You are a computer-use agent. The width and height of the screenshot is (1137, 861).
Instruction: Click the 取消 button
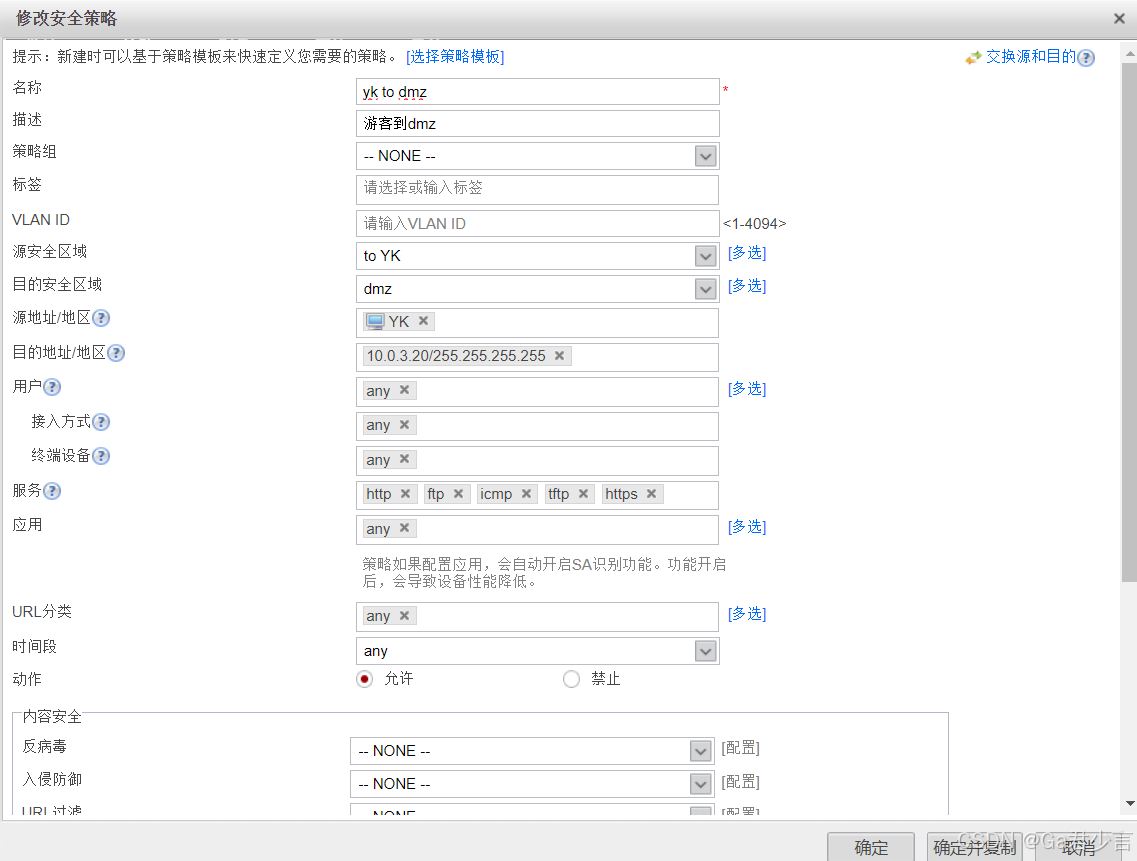tap(1078, 847)
